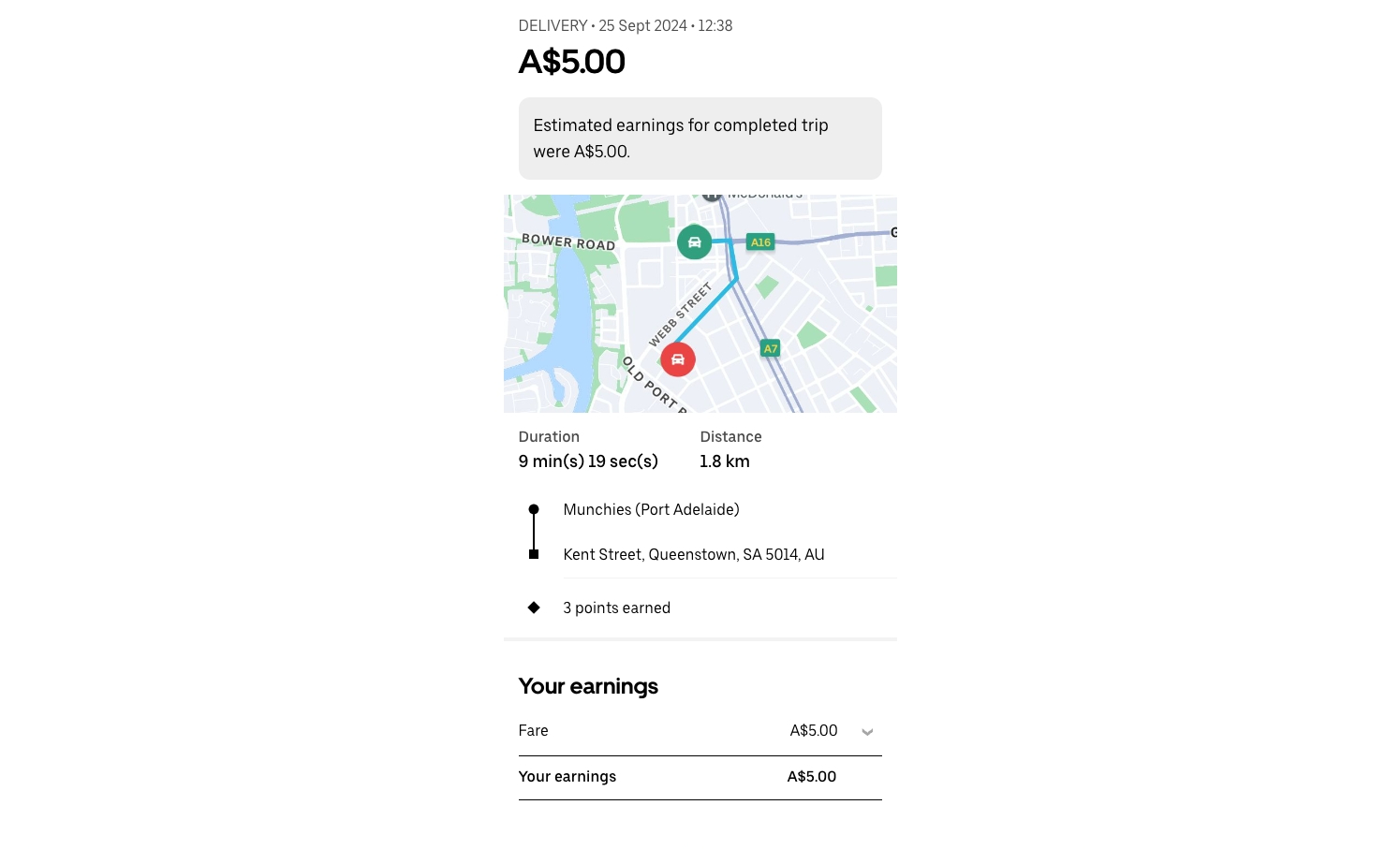The image size is (1400, 849).
Task: Click the A16 route shield on map
Action: tap(760, 242)
